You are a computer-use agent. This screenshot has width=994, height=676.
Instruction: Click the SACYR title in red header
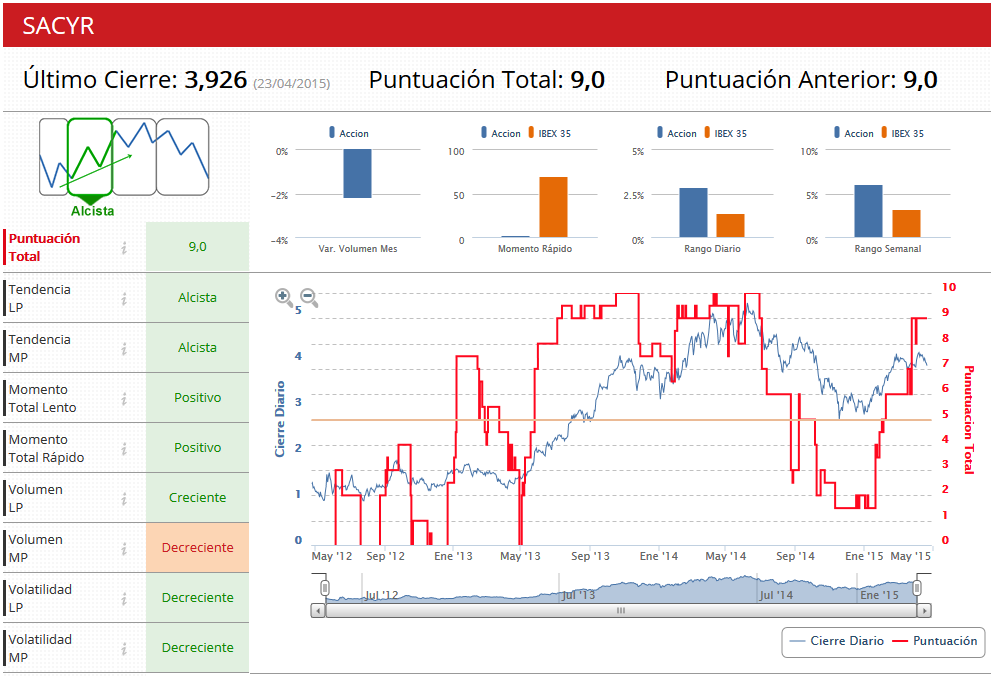(58, 26)
